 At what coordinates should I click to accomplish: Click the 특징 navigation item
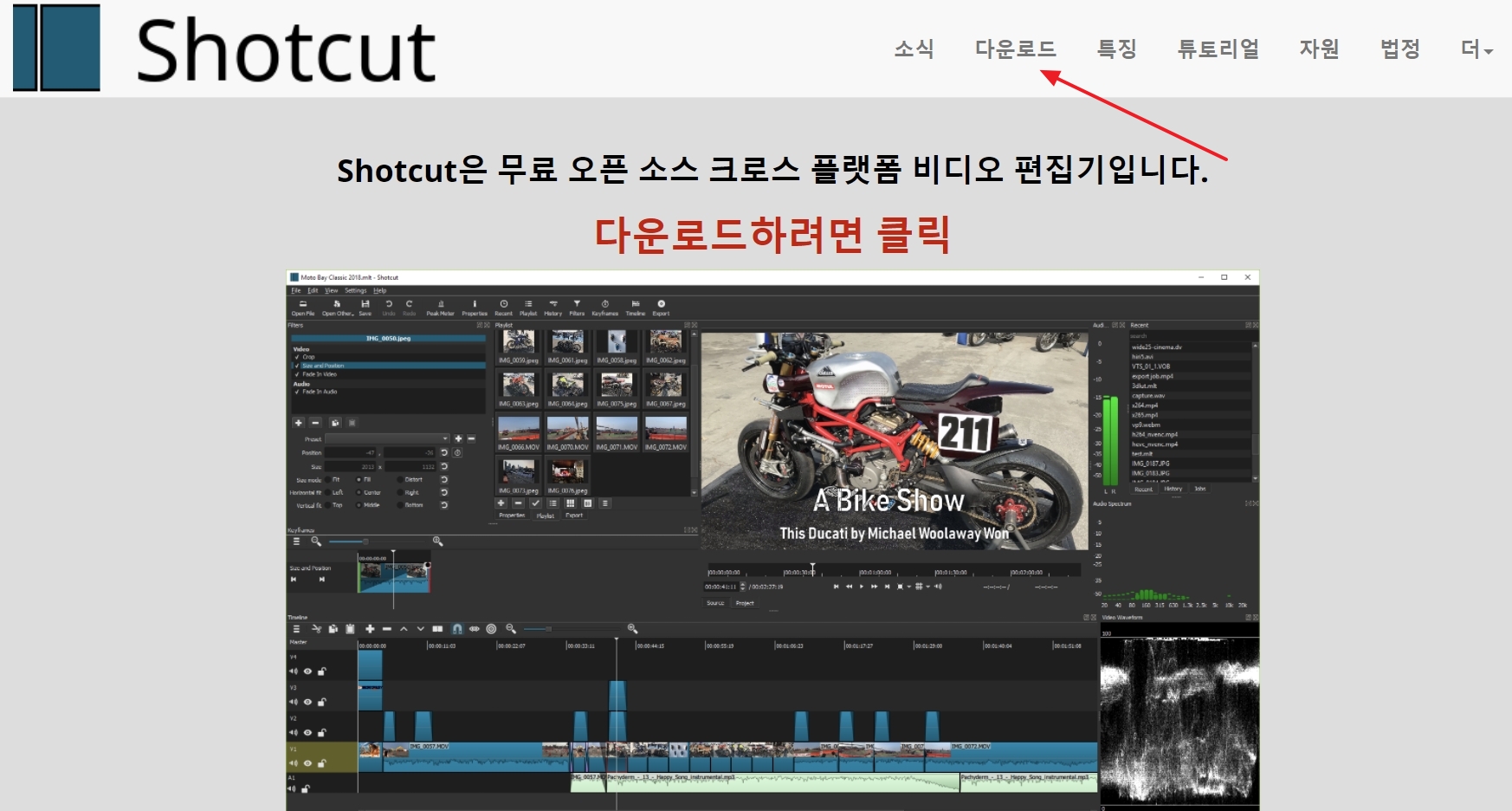tap(1117, 49)
